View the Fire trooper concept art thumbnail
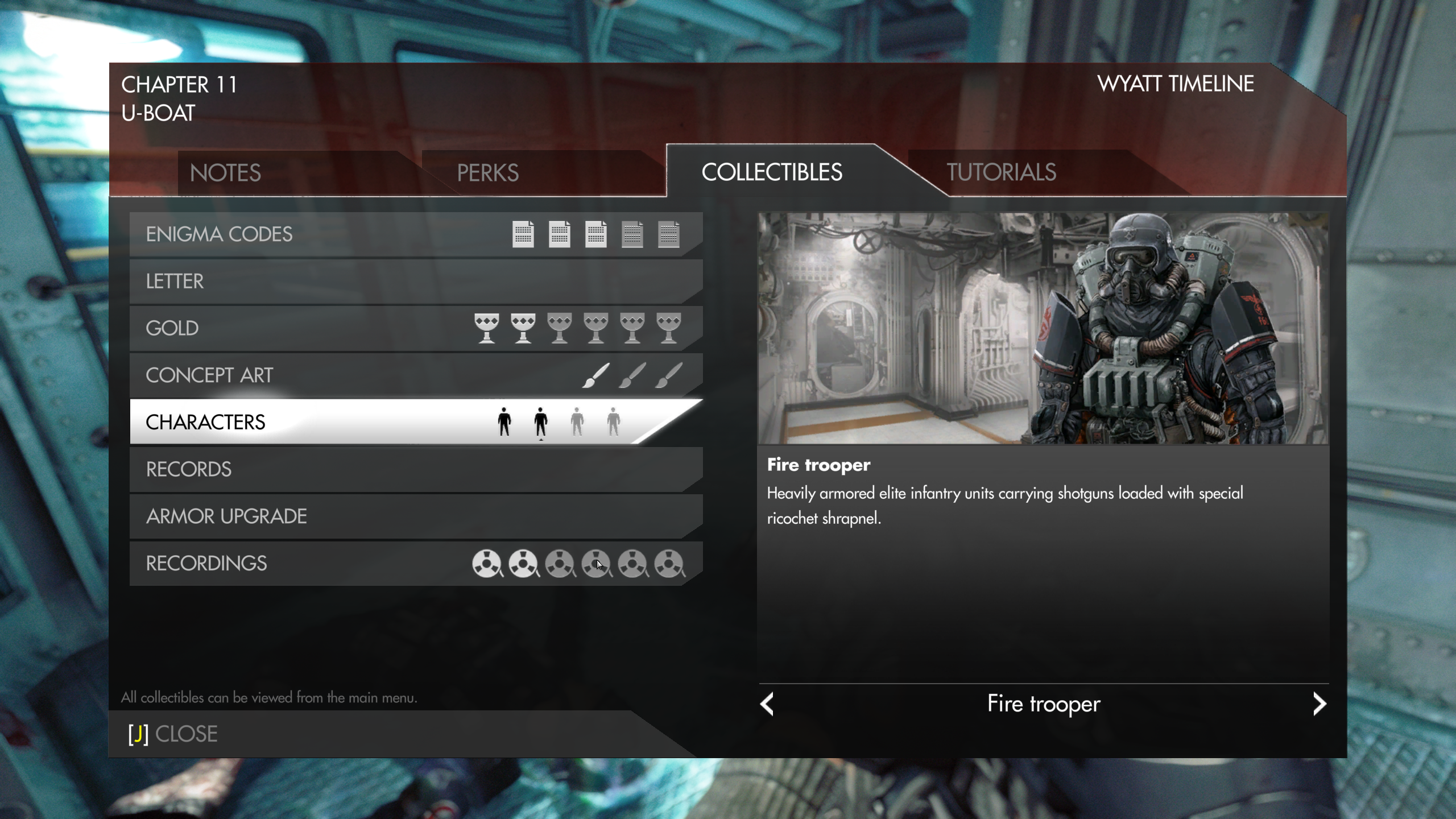The image size is (1456, 819). [x=1043, y=327]
